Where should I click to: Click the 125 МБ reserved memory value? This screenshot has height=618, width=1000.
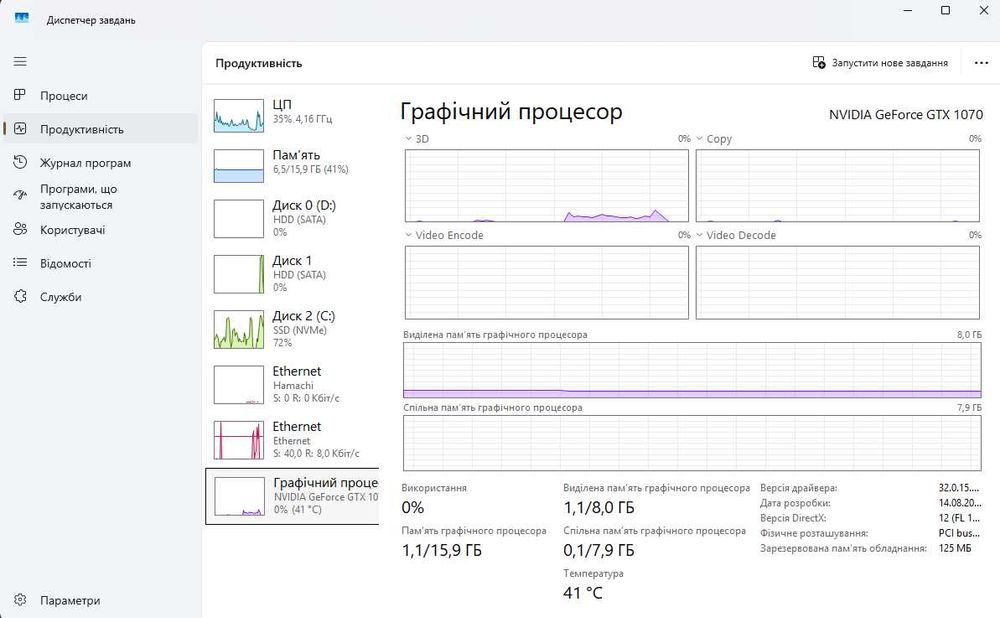(955, 548)
